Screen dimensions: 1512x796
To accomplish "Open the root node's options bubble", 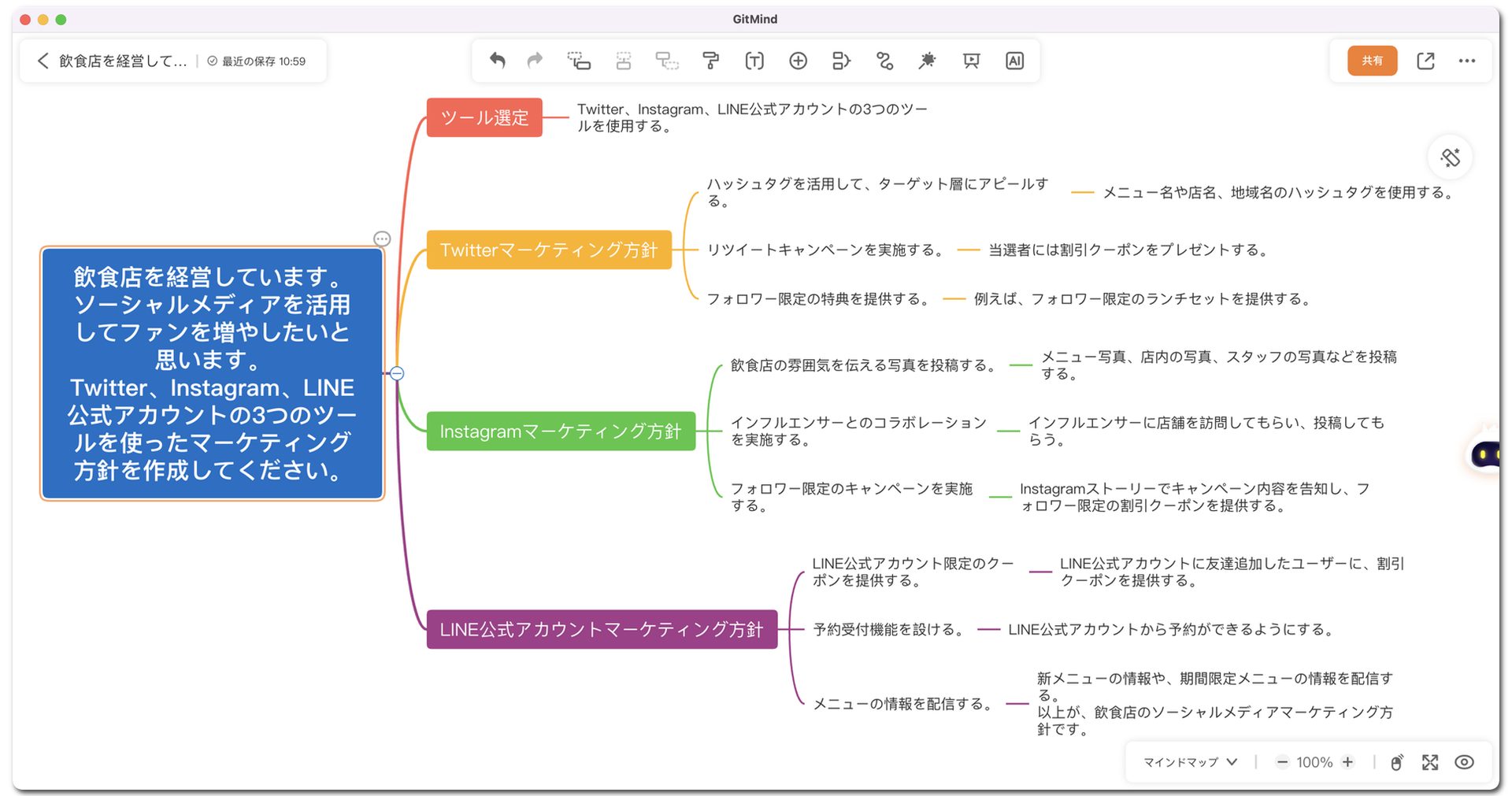I will 382,239.
